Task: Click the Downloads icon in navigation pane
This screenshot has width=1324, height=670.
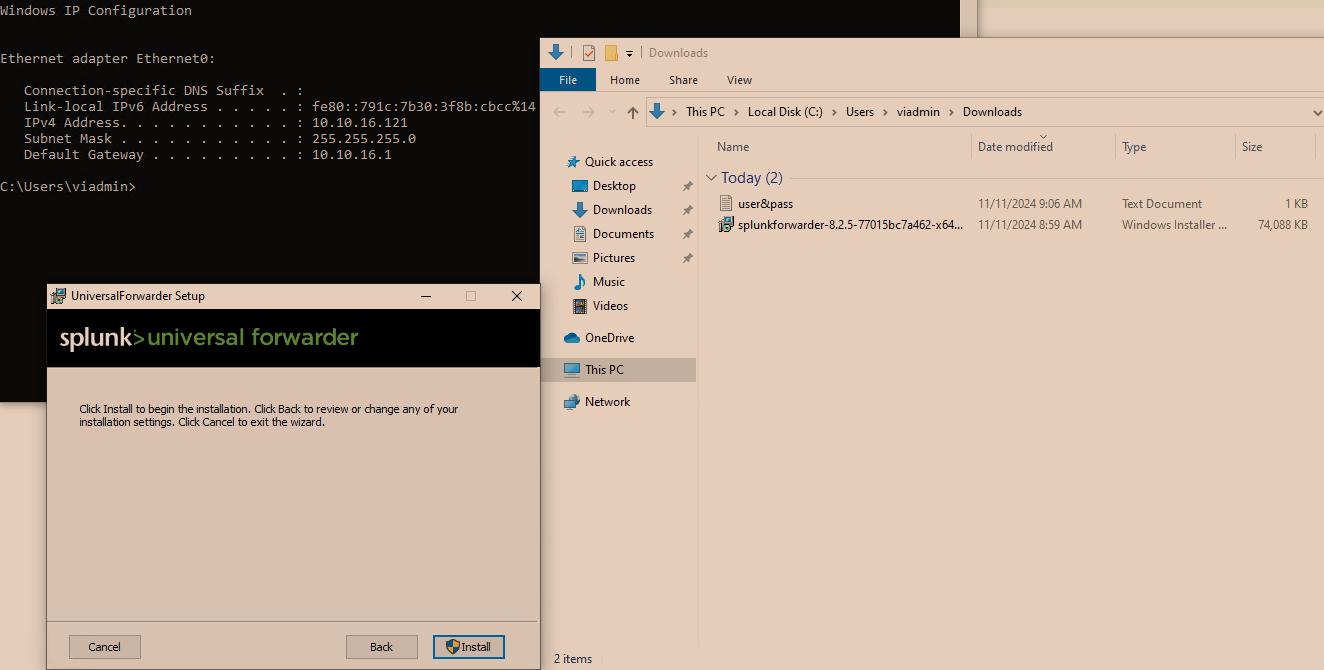Action: click(580, 210)
